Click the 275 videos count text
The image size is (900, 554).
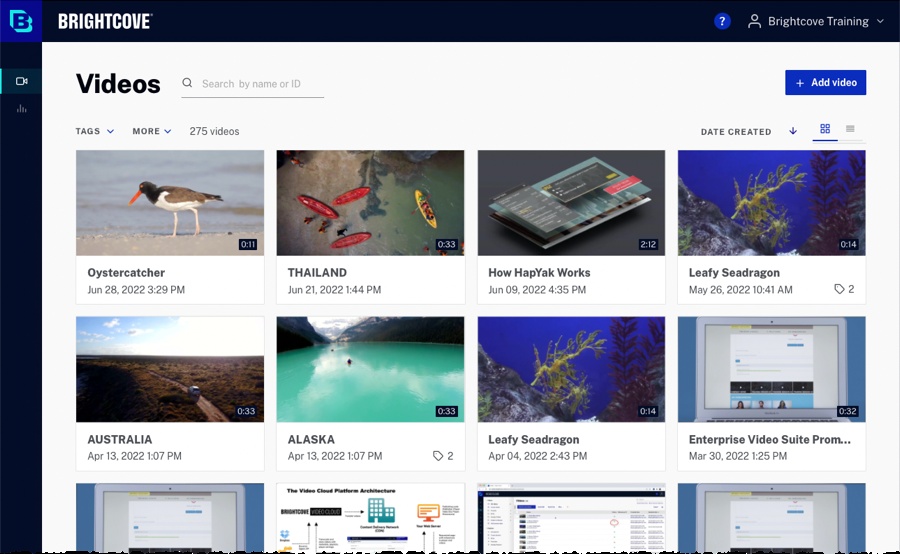pyautogui.click(x=215, y=131)
